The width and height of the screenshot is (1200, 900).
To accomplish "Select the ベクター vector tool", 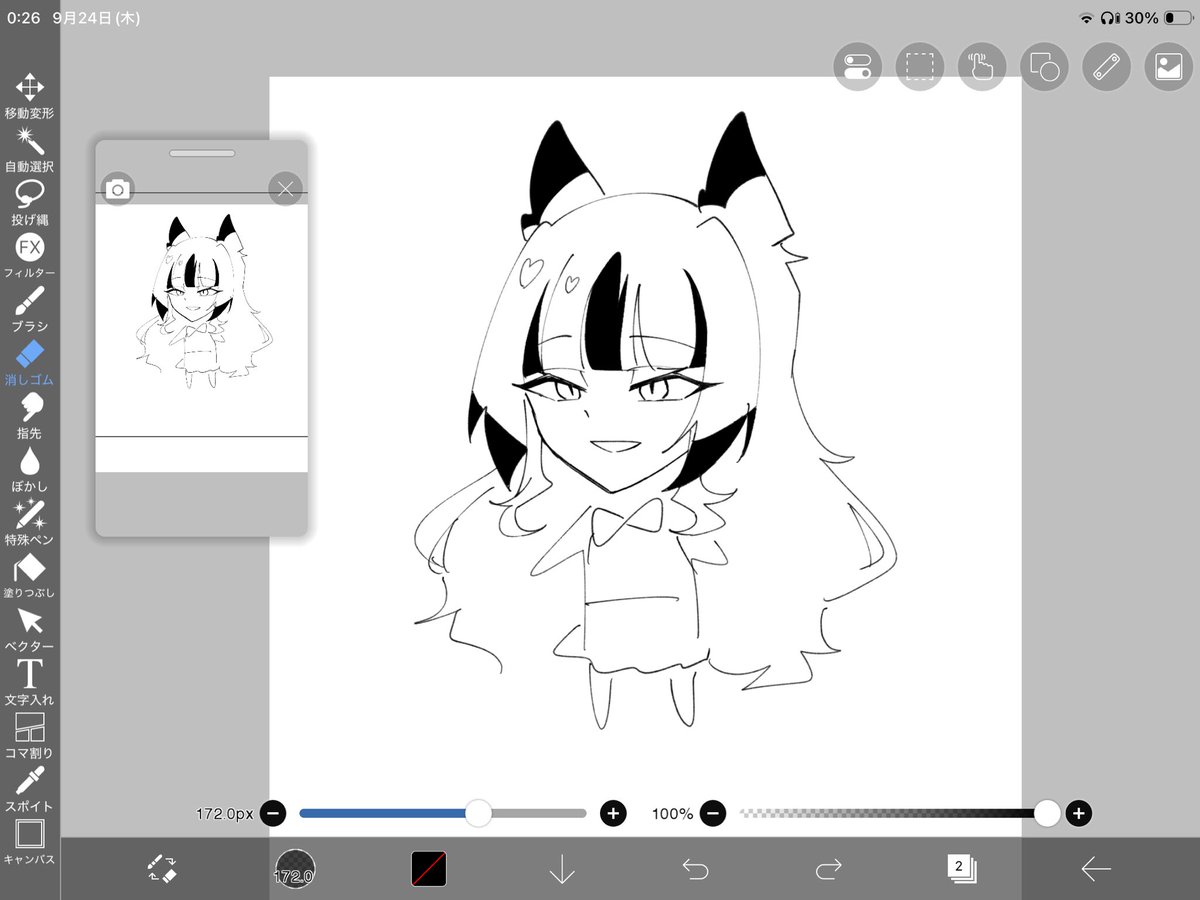I will 29,629.
